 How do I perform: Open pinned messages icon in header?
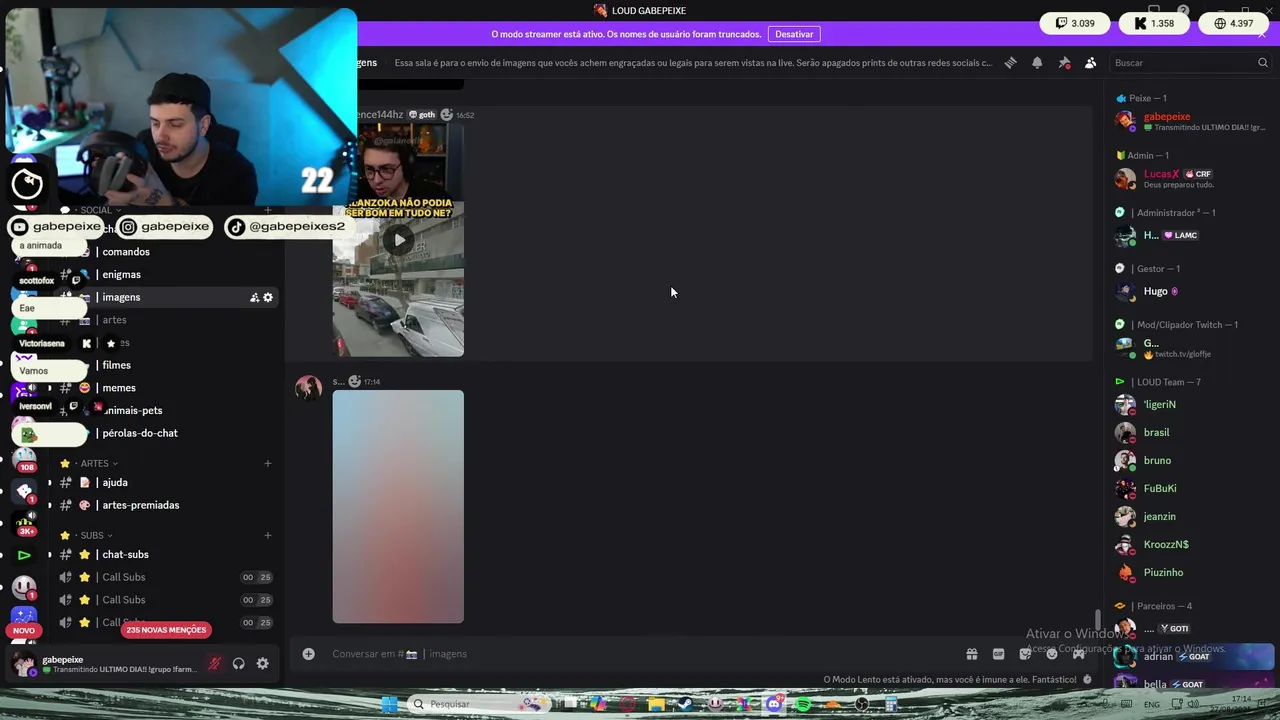pos(1064,63)
